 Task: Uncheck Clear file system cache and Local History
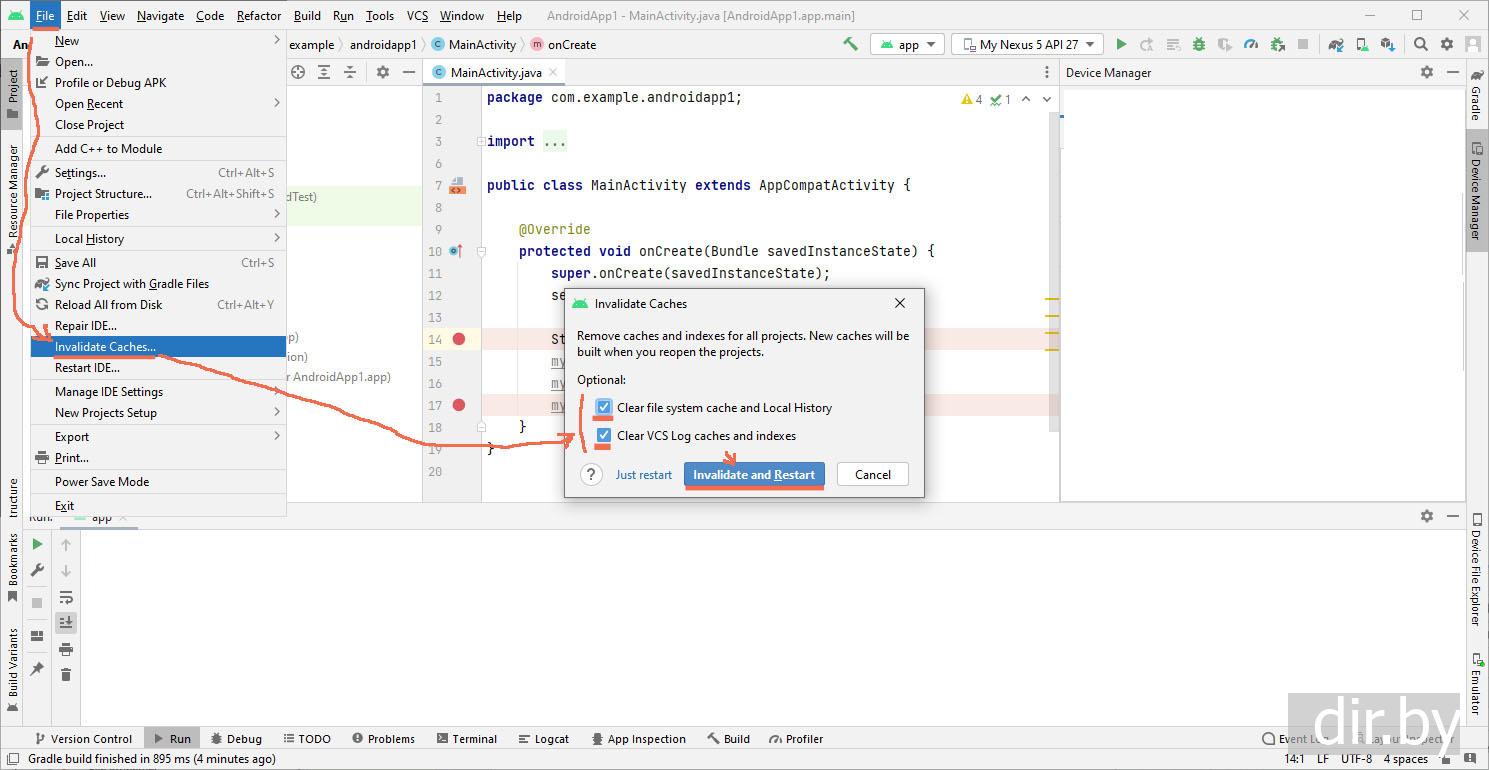point(604,408)
